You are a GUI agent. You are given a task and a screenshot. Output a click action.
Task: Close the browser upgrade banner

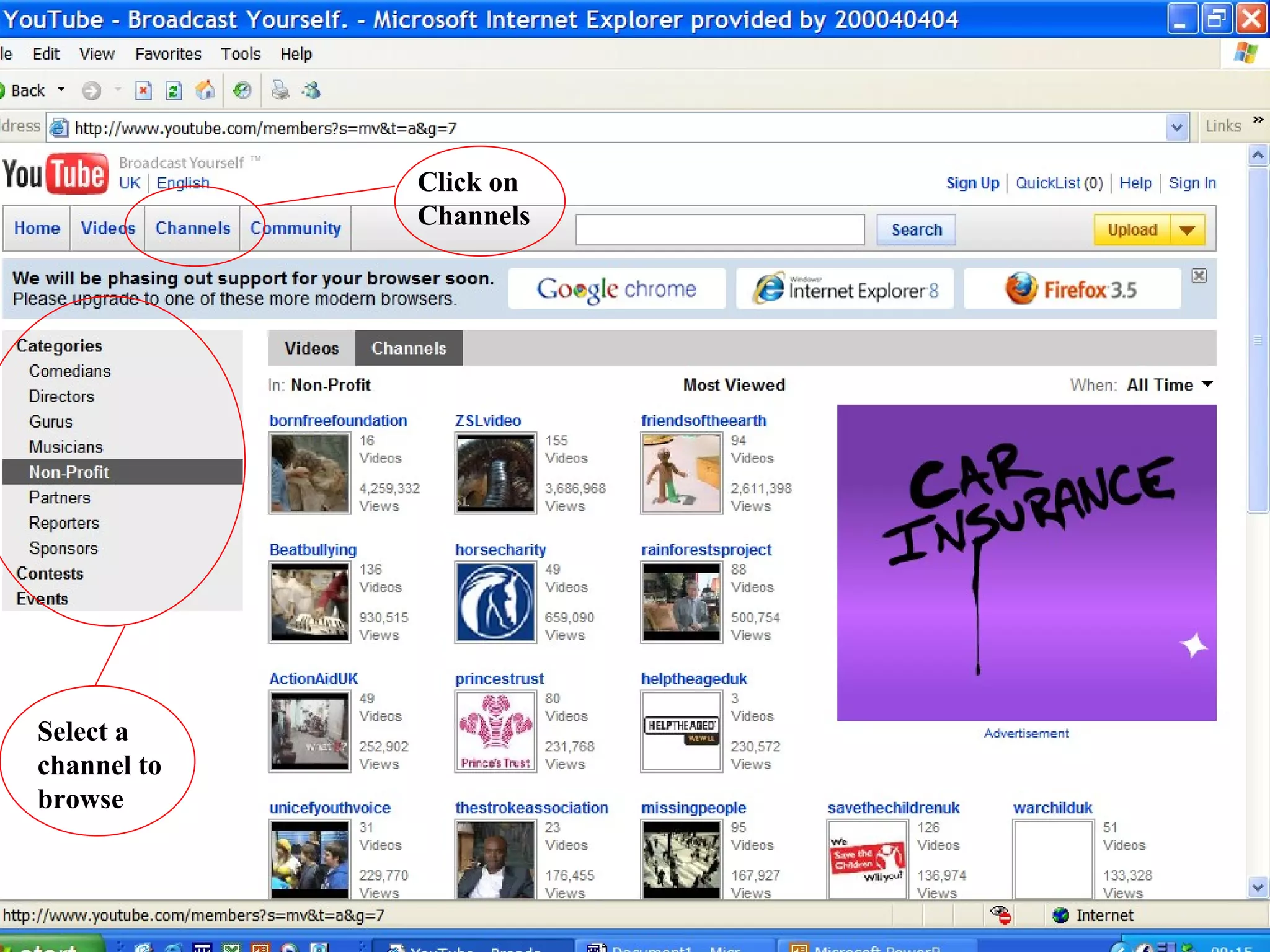pos(1199,276)
